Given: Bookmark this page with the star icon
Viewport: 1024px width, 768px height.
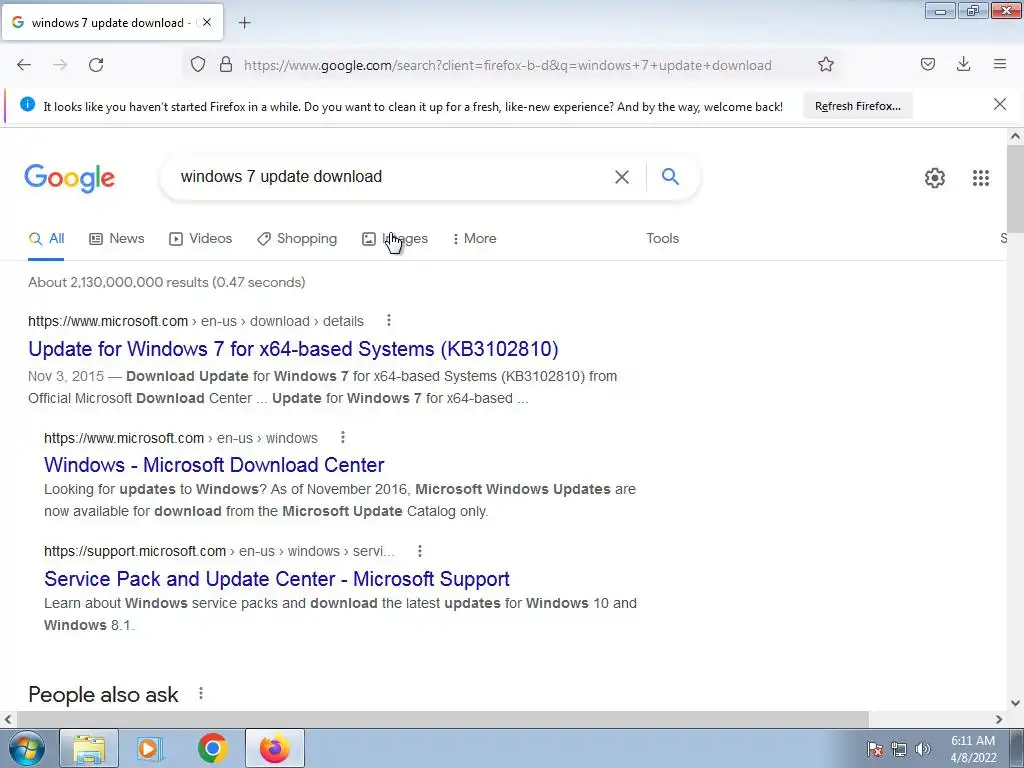Looking at the screenshot, I should [x=826, y=65].
